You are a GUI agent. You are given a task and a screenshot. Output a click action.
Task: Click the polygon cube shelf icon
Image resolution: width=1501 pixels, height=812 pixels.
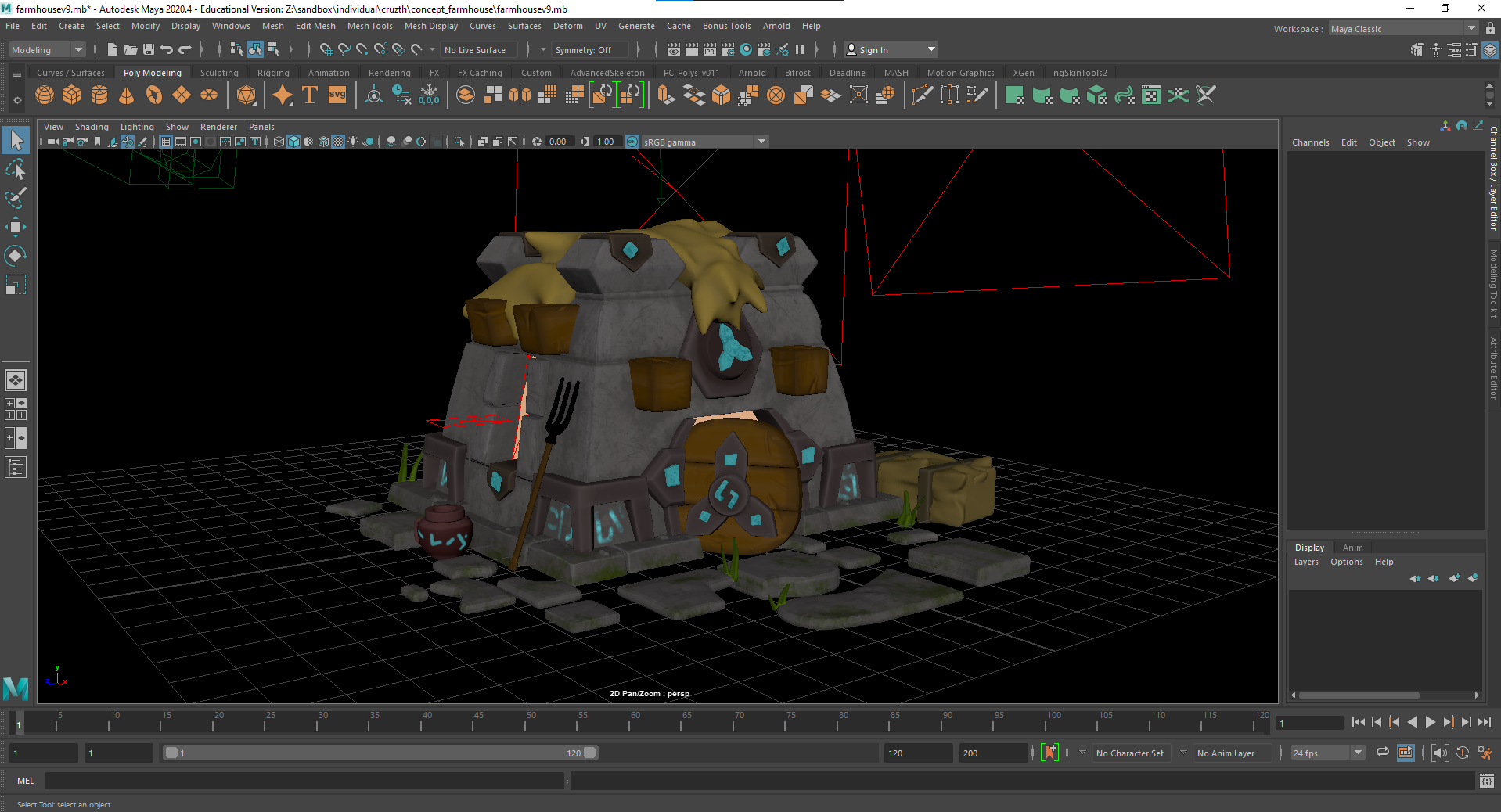tap(72, 95)
